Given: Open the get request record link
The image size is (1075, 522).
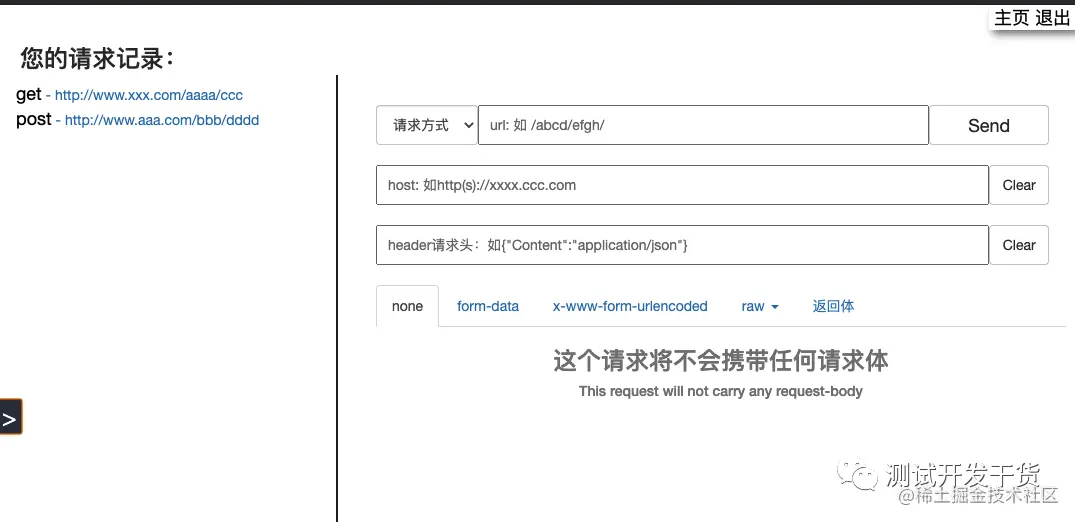Looking at the screenshot, I should click(149, 95).
